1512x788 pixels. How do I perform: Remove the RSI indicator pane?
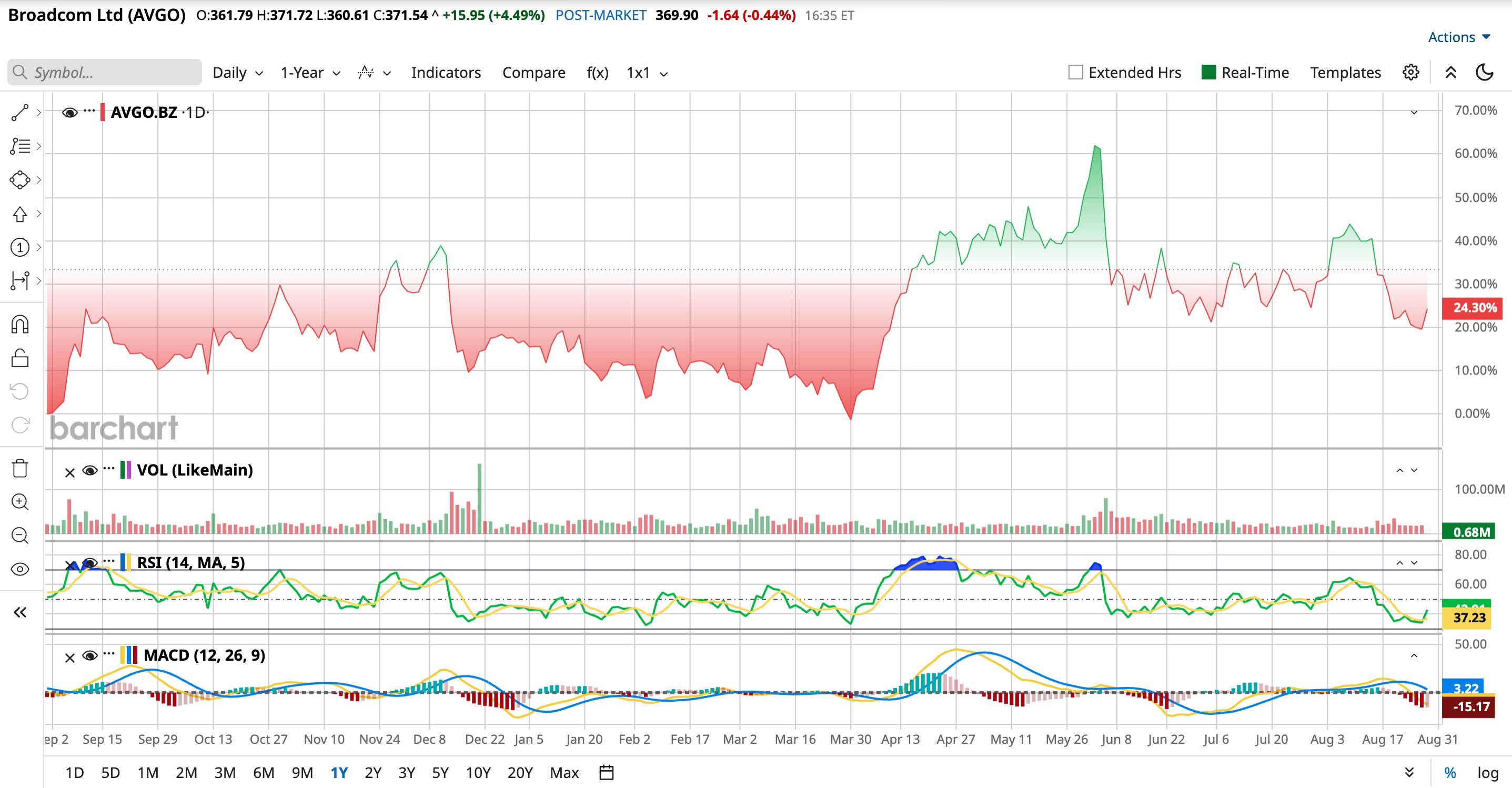pos(69,565)
